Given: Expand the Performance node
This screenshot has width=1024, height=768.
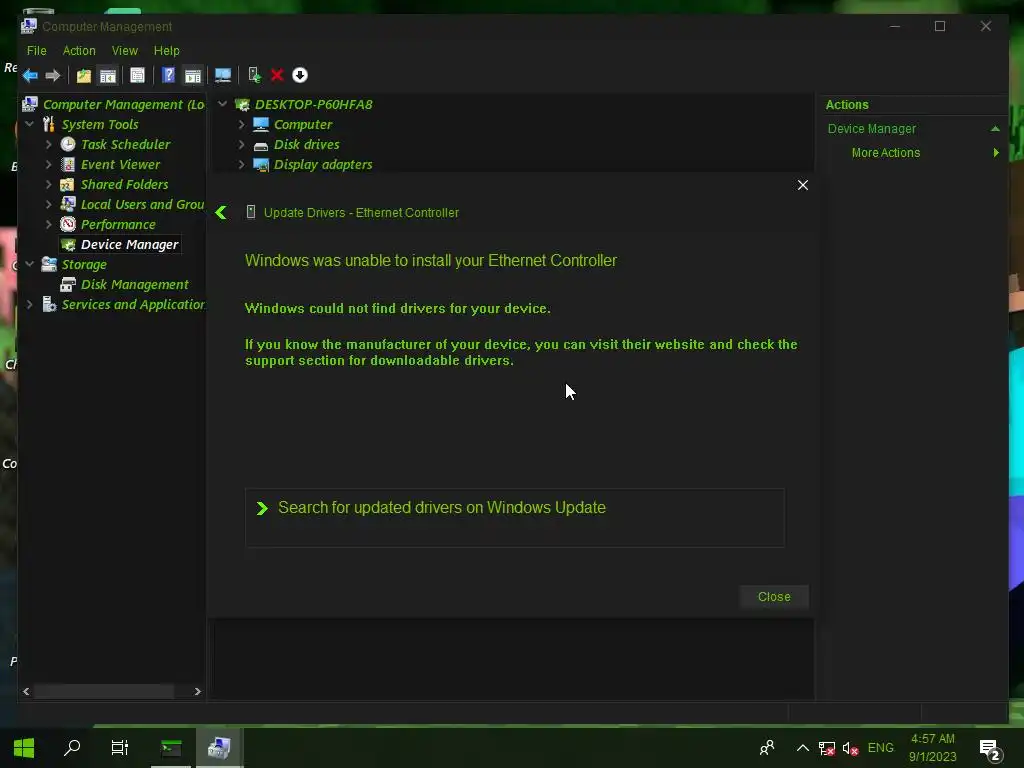Looking at the screenshot, I should click(48, 225).
